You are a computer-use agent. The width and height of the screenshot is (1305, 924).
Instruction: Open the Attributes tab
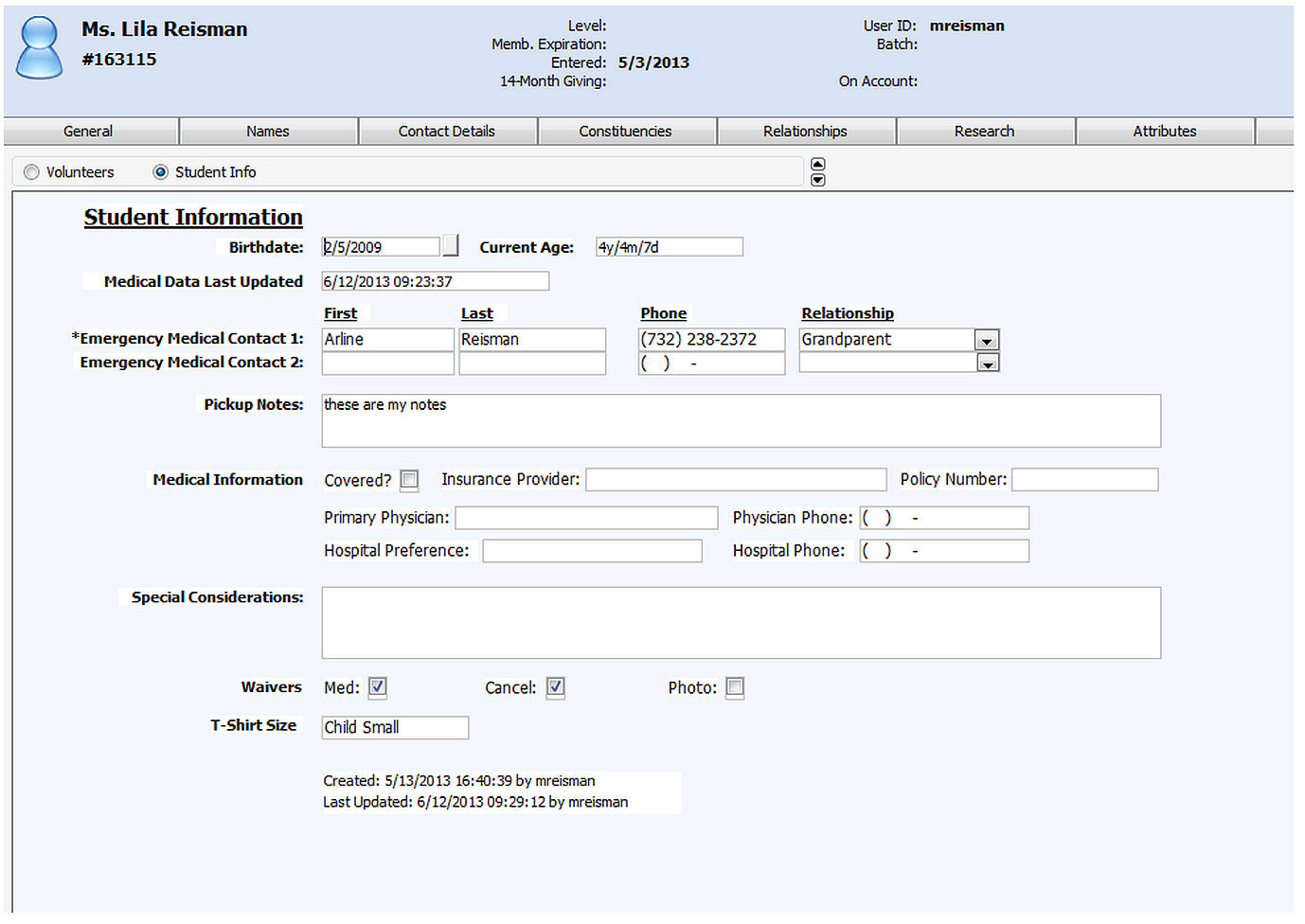tap(1165, 132)
